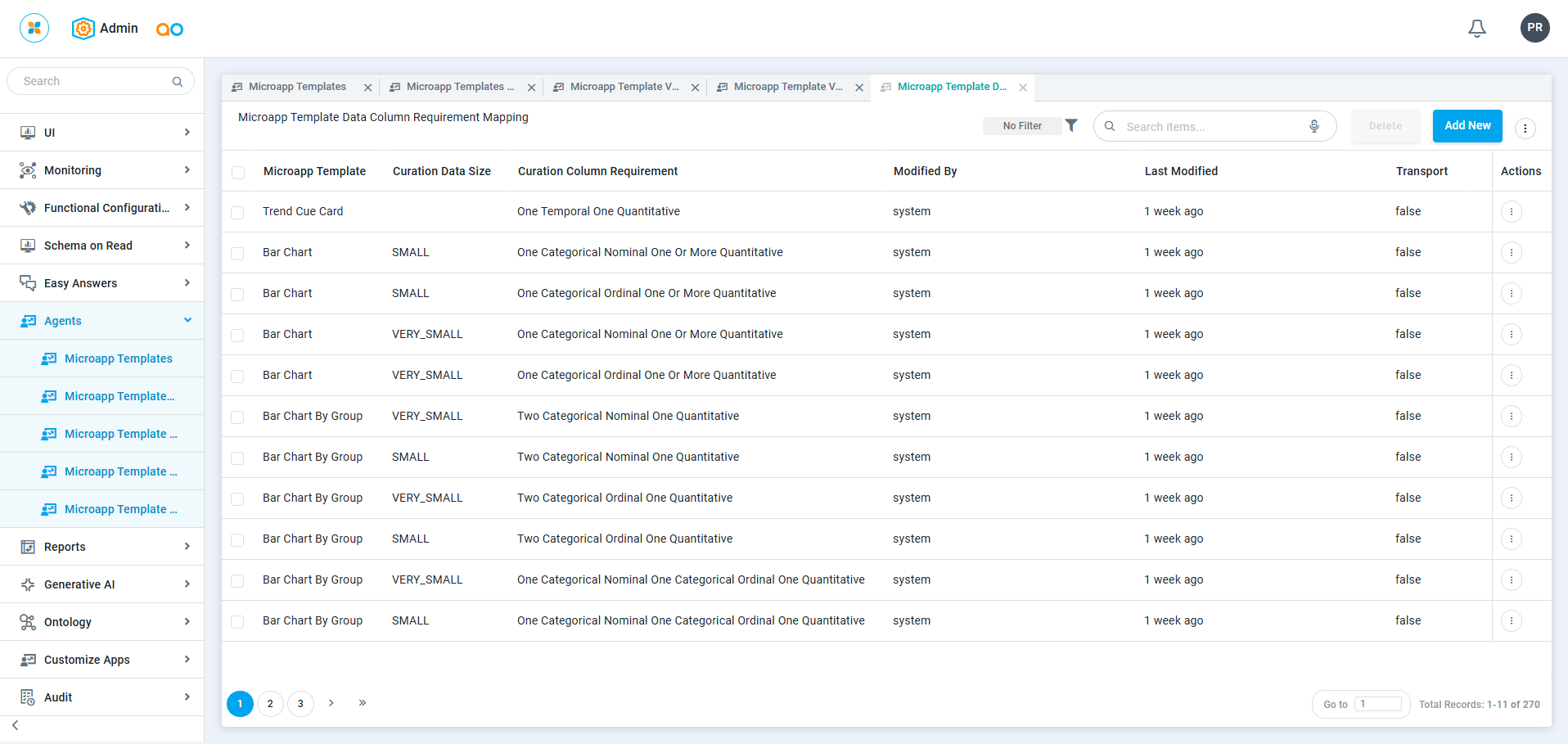Jump to last page with double arrow
The width and height of the screenshot is (1568, 744).
coord(362,703)
